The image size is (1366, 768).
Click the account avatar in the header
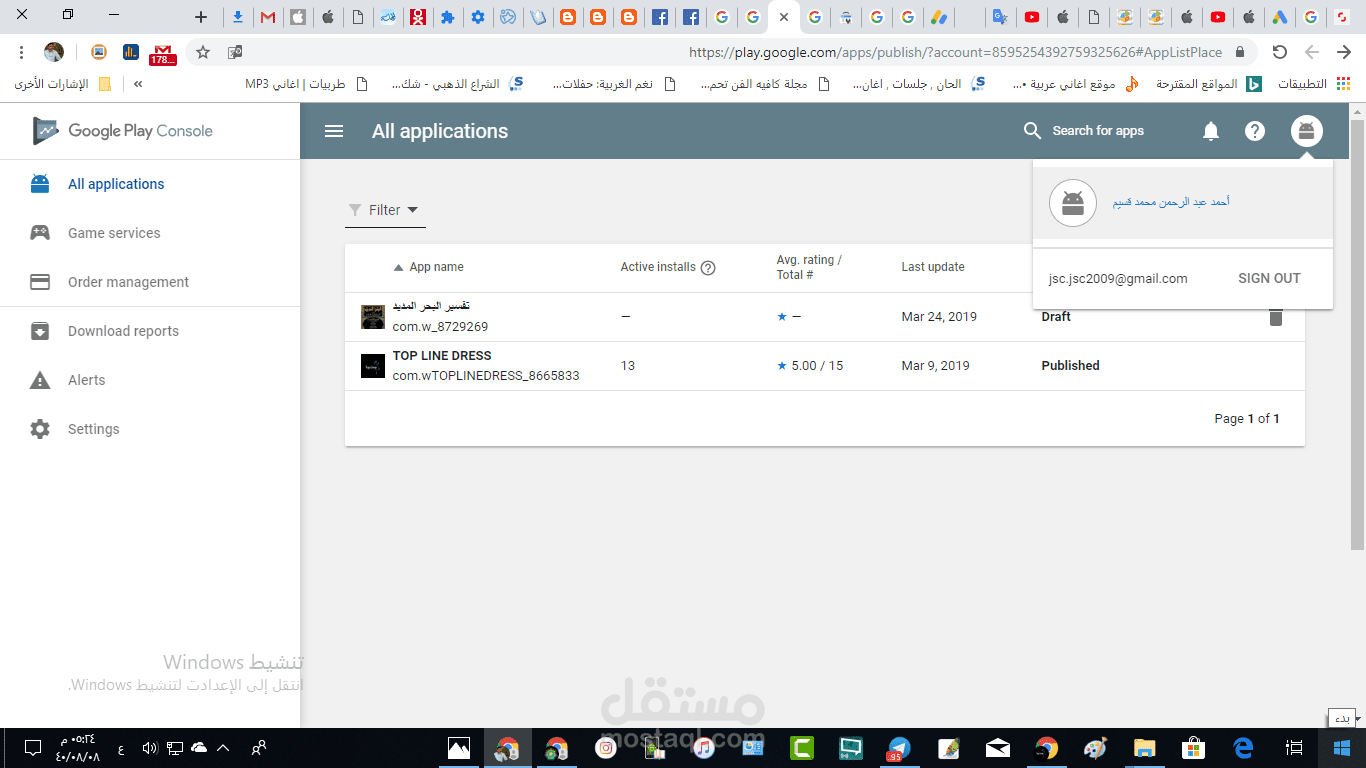[x=1306, y=131]
